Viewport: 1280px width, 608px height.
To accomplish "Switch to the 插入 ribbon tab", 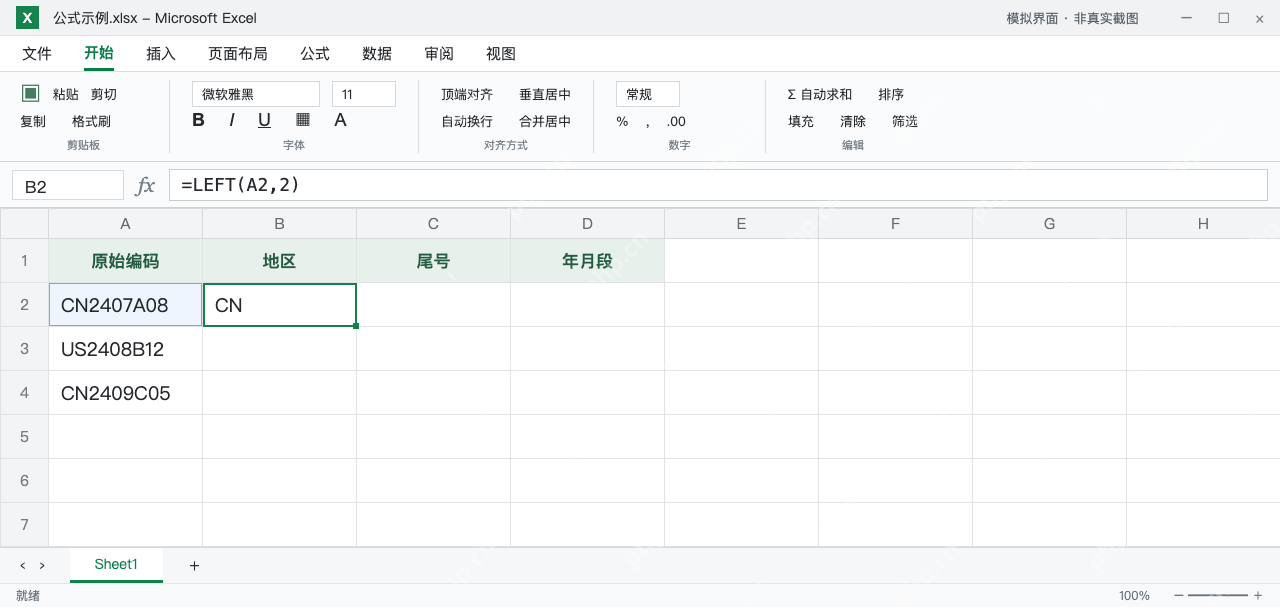I will click(x=161, y=54).
